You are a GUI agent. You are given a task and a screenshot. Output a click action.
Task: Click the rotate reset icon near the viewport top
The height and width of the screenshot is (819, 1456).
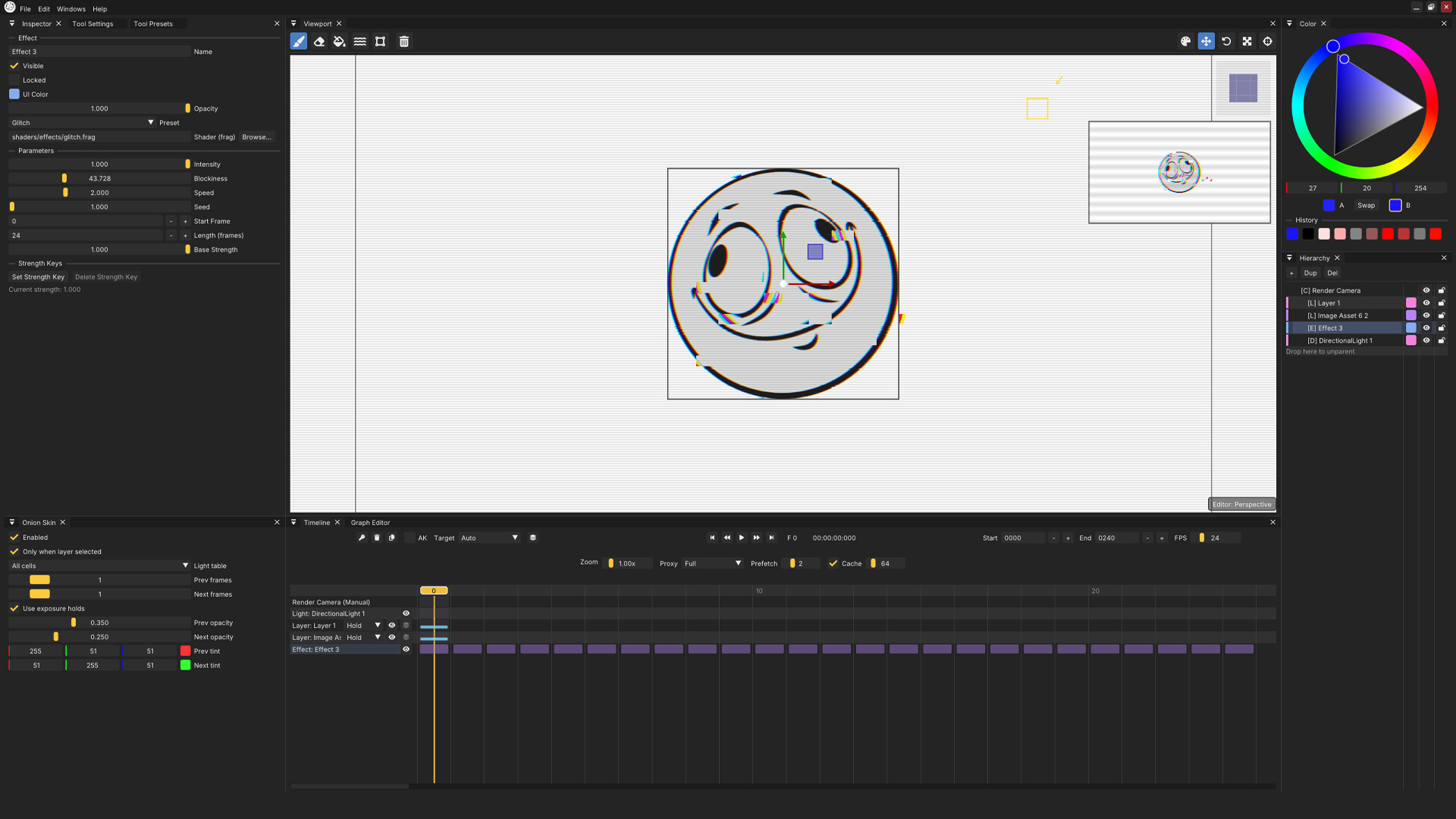[x=1226, y=42]
